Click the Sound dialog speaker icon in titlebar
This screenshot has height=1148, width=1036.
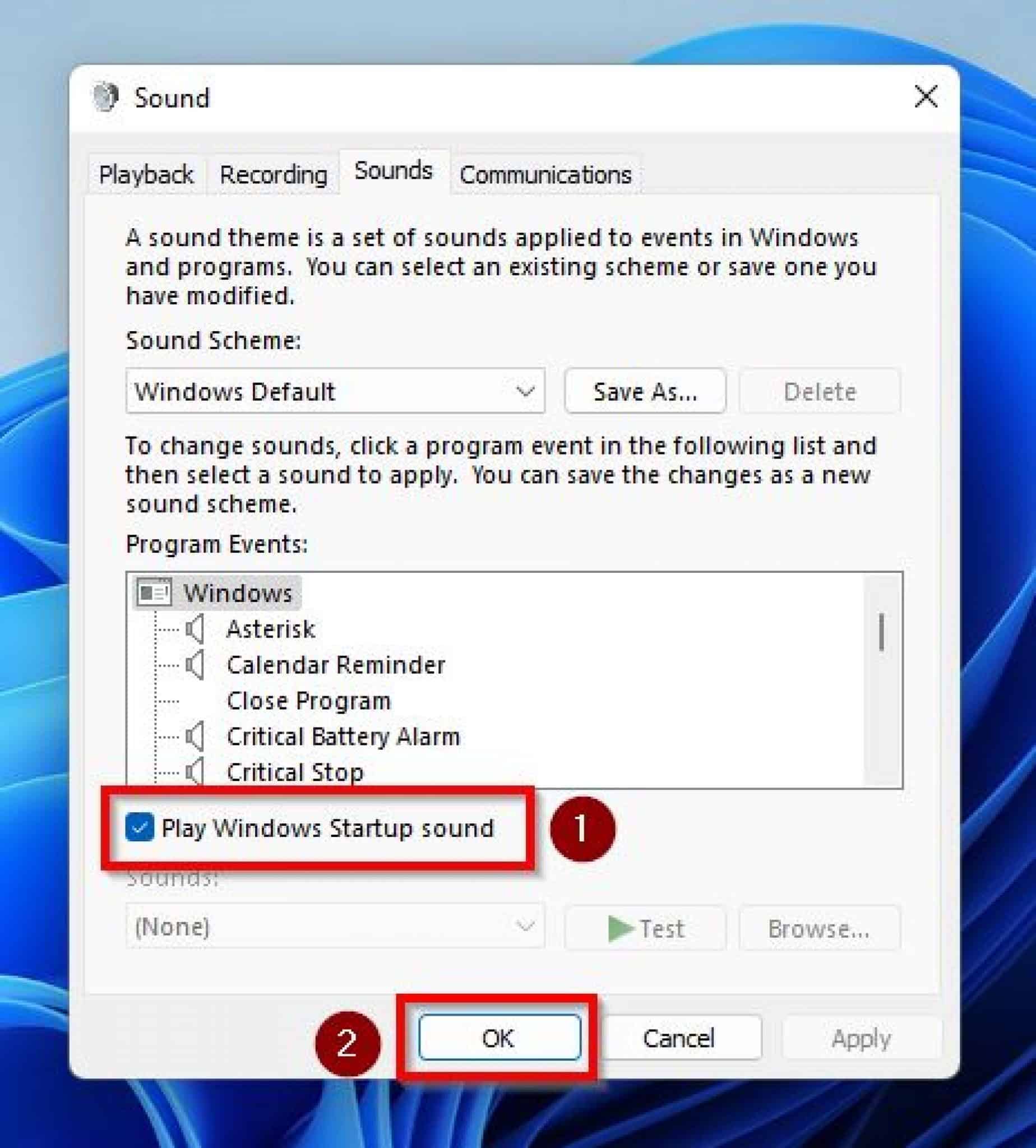tap(107, 97)
